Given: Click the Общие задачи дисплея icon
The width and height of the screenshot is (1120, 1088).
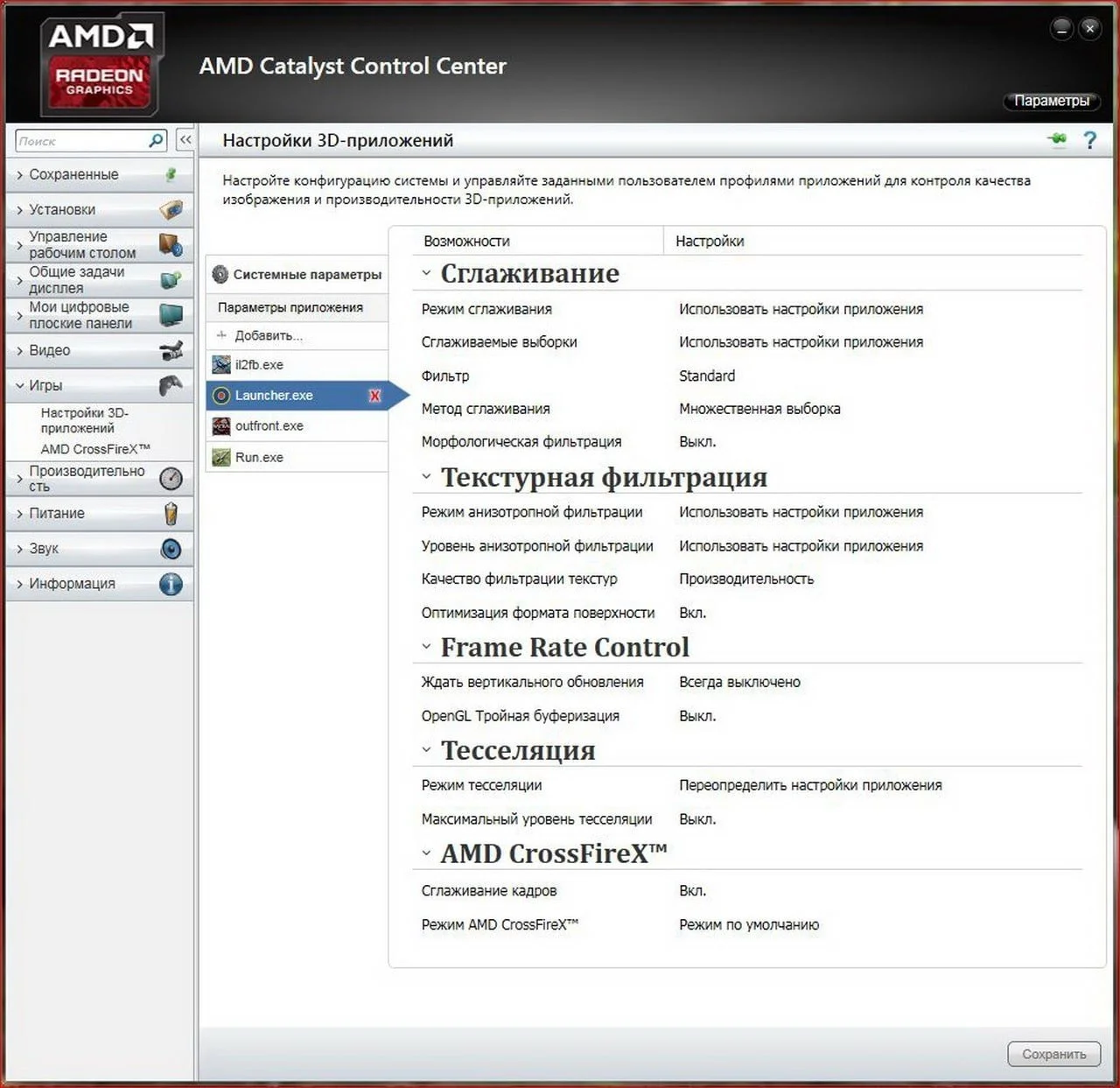Looking at the screenshot, I should (171, 280).
